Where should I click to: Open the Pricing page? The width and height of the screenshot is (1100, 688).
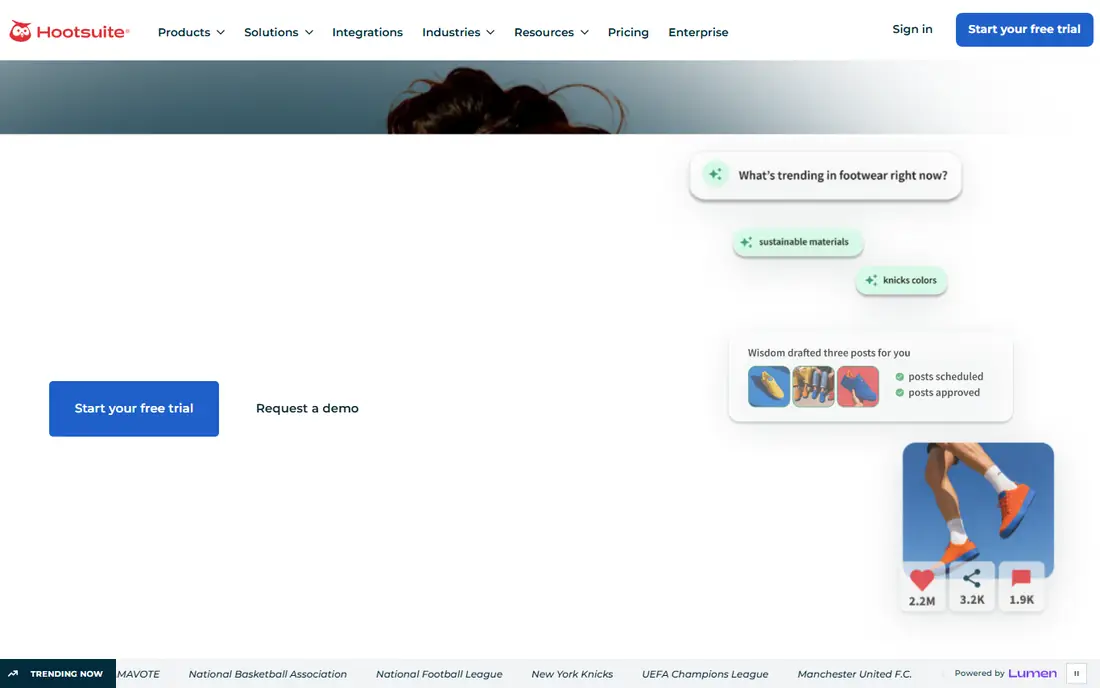click(628, 32)
